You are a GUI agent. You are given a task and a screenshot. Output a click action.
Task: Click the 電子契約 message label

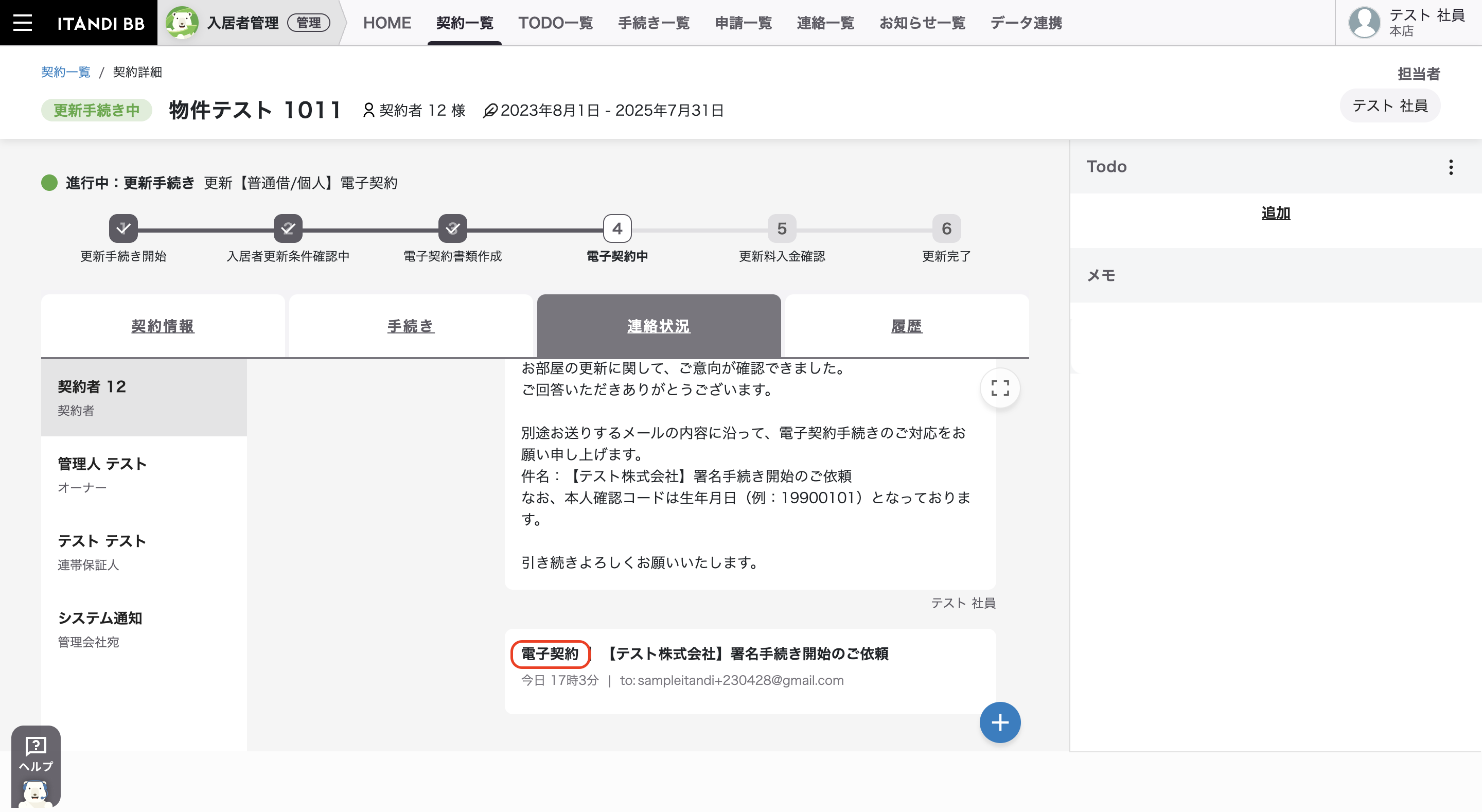pyautogui.click(x=550, y=654)
